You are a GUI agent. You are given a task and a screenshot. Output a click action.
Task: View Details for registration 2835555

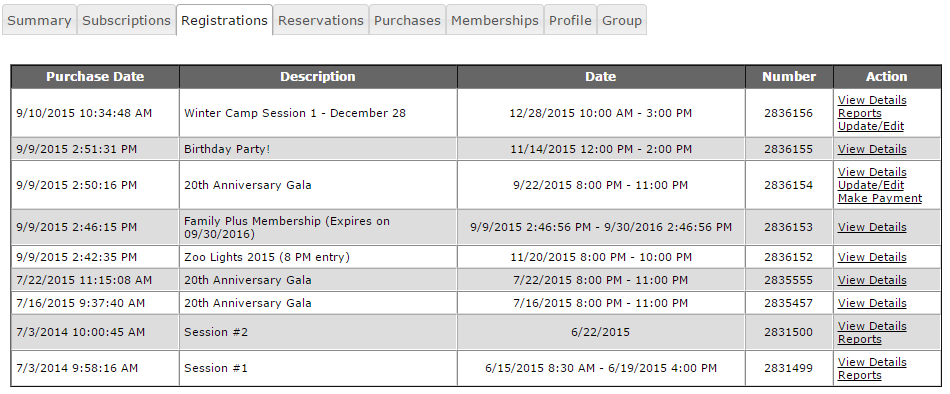(x=872, y=280)
